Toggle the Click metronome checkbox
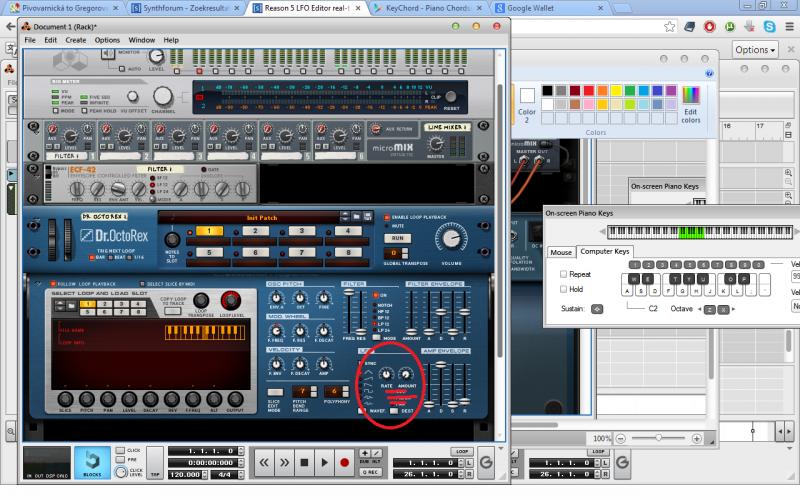 click(x=120, y=451)
